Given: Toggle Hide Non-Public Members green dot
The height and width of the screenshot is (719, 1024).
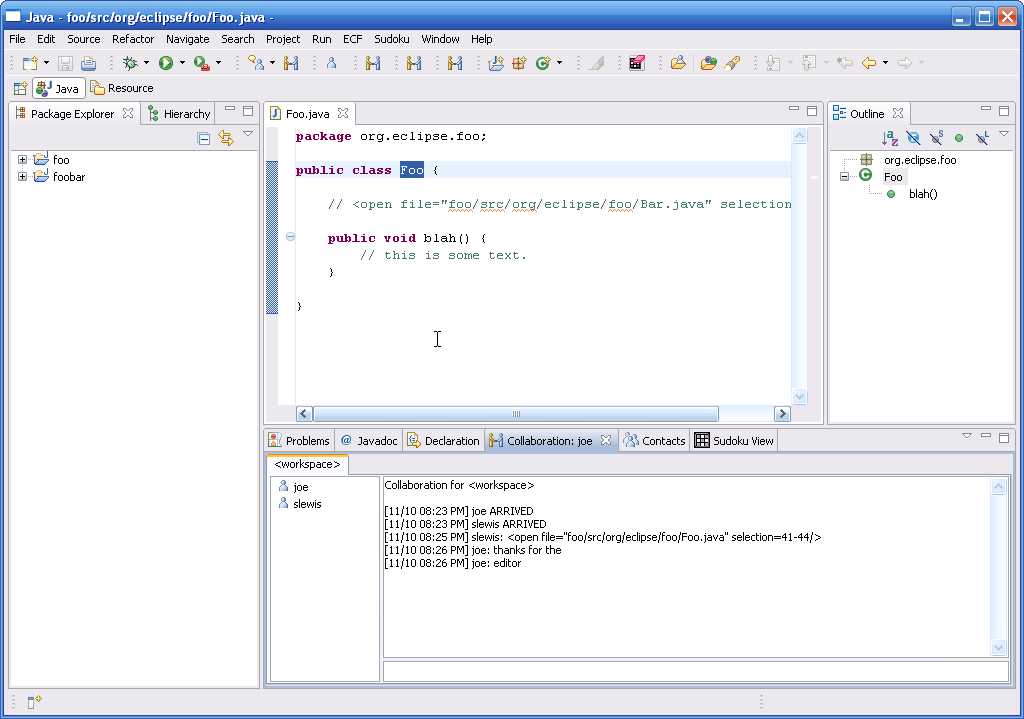Looking at the screenshot, I should (x=959, y=138).
